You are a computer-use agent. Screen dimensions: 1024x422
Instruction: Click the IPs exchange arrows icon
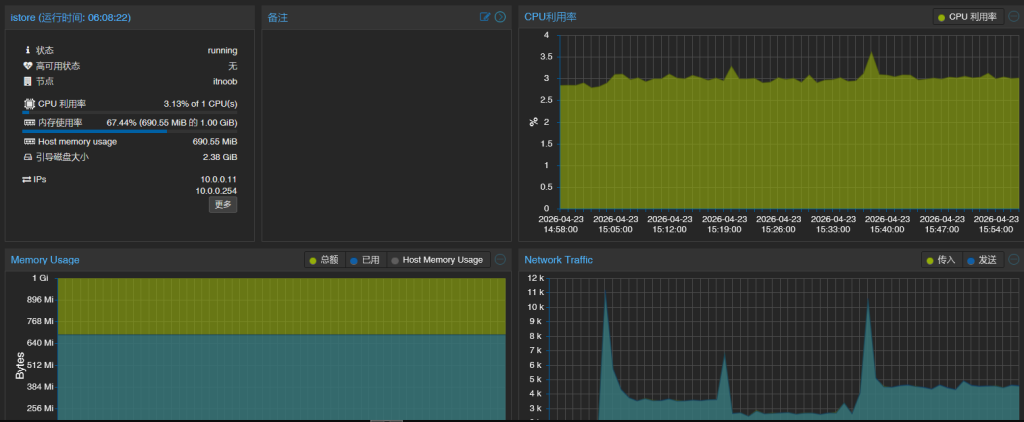tap(27, 179)
